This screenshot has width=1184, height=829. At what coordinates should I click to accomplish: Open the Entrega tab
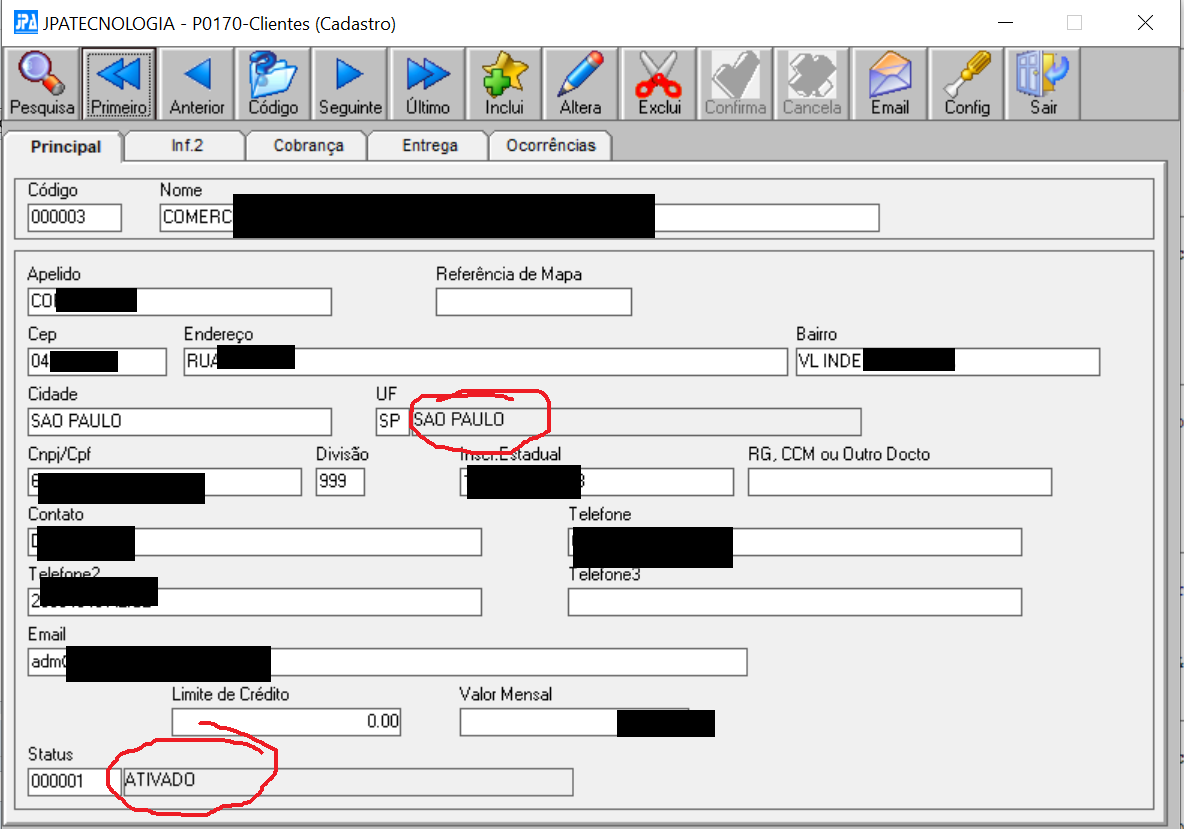point(430,145)
